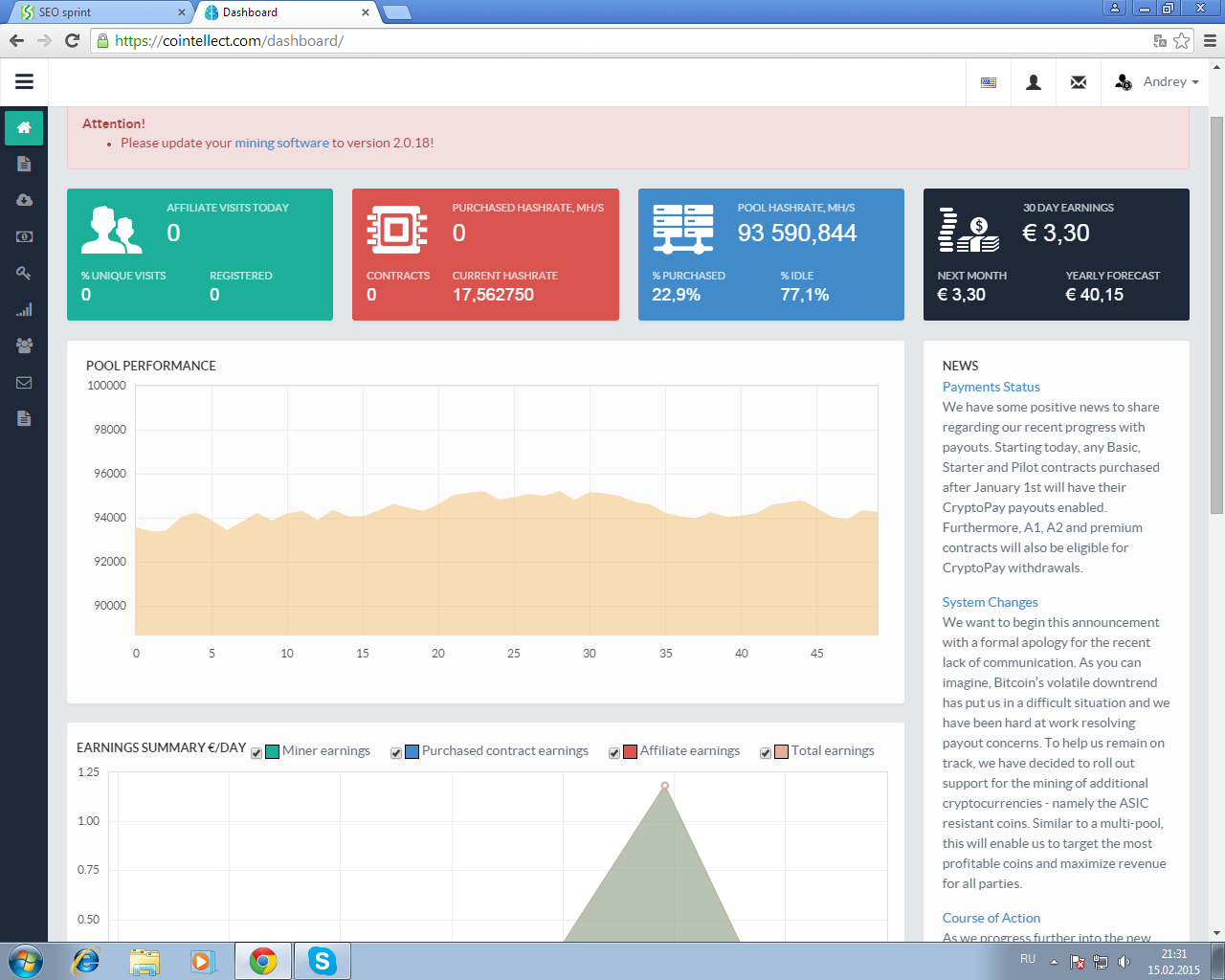Open the key icon in sidebar

pyautogui.click(x=24, y=273)
